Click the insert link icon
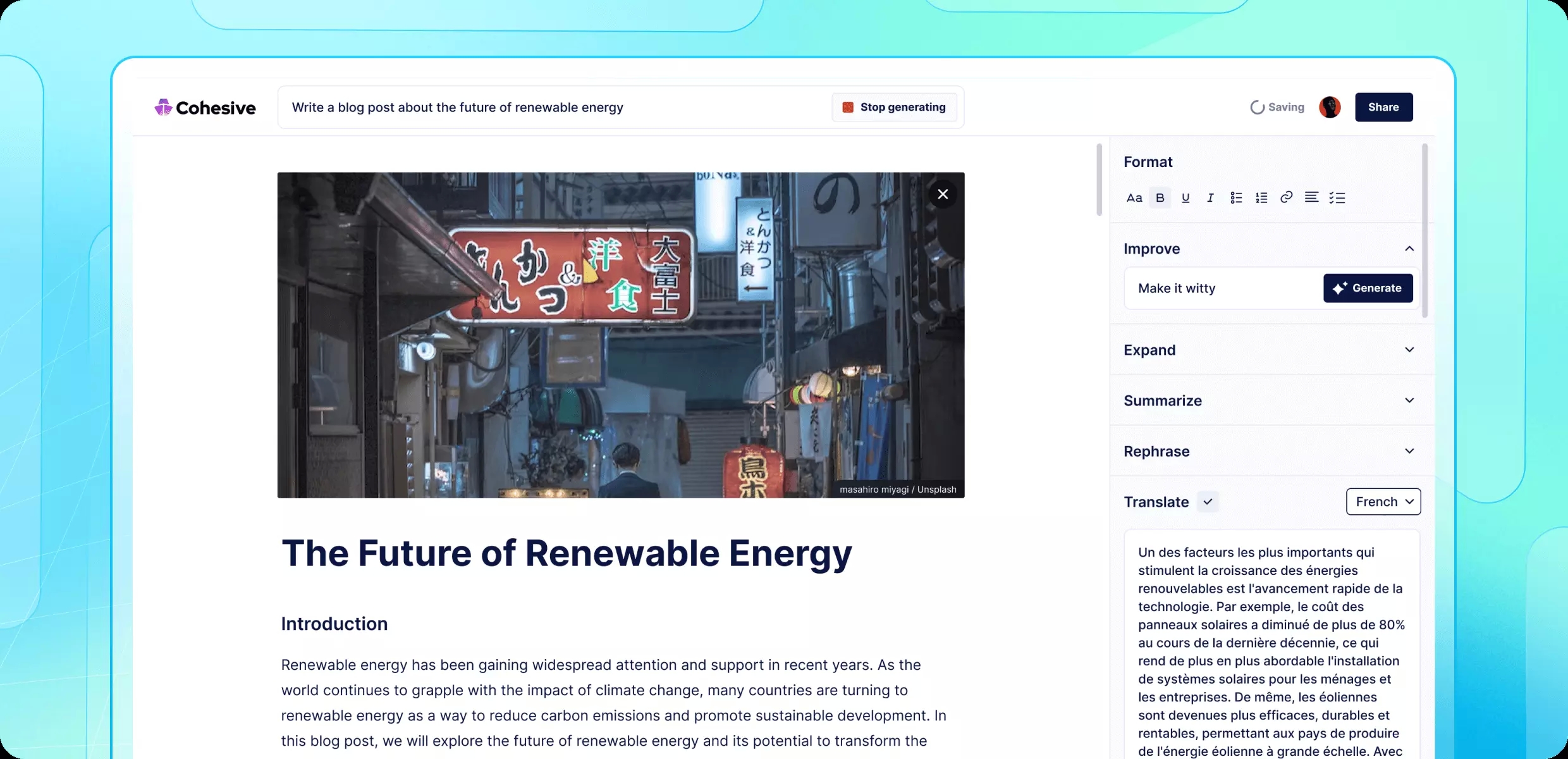 [1286, 197]
